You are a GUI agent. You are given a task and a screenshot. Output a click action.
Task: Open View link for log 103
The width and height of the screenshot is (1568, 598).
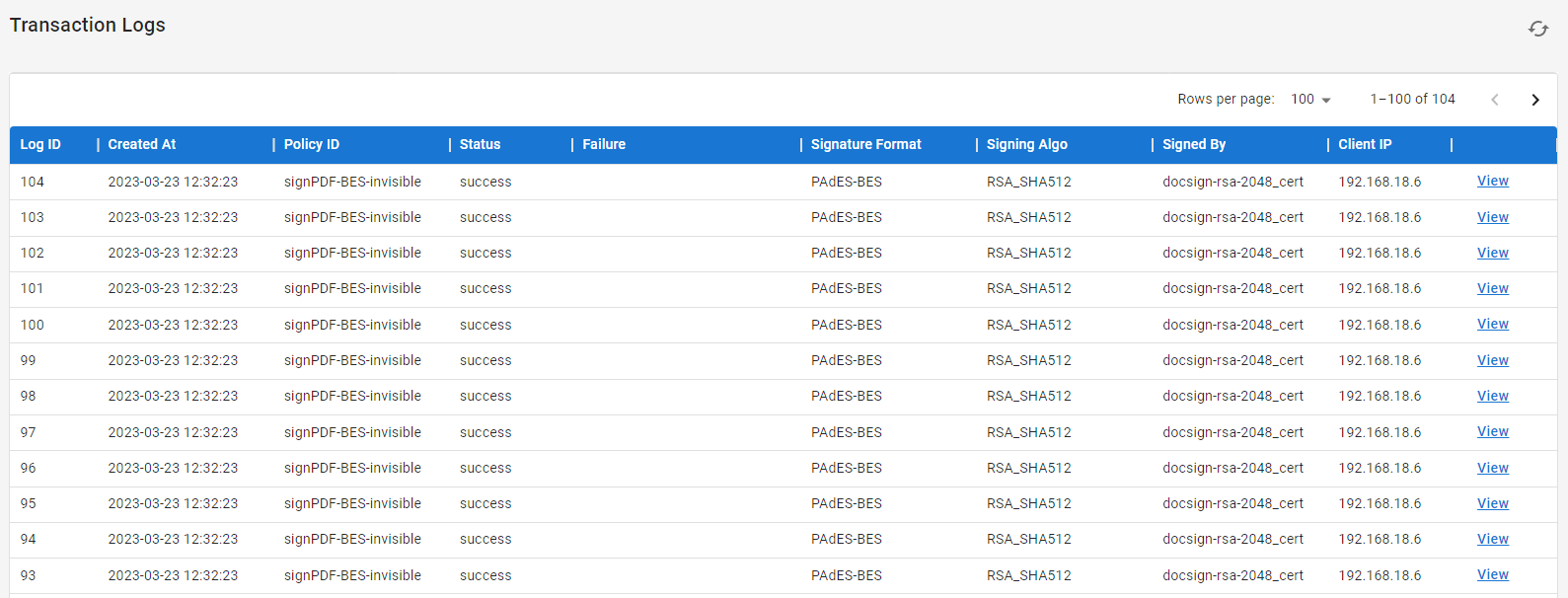(1493, 217)
